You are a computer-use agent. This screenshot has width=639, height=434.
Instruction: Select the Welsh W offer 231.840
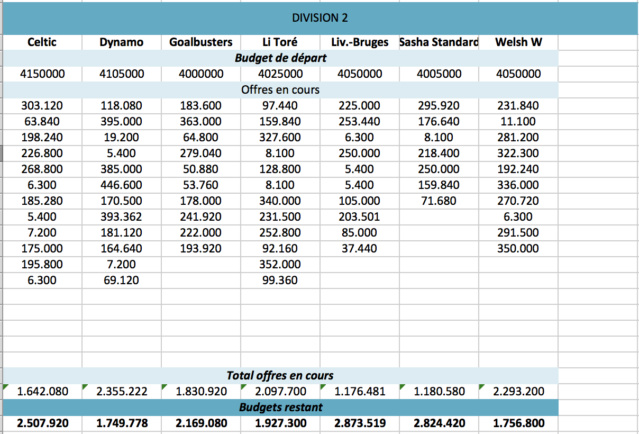pos(518,106)
